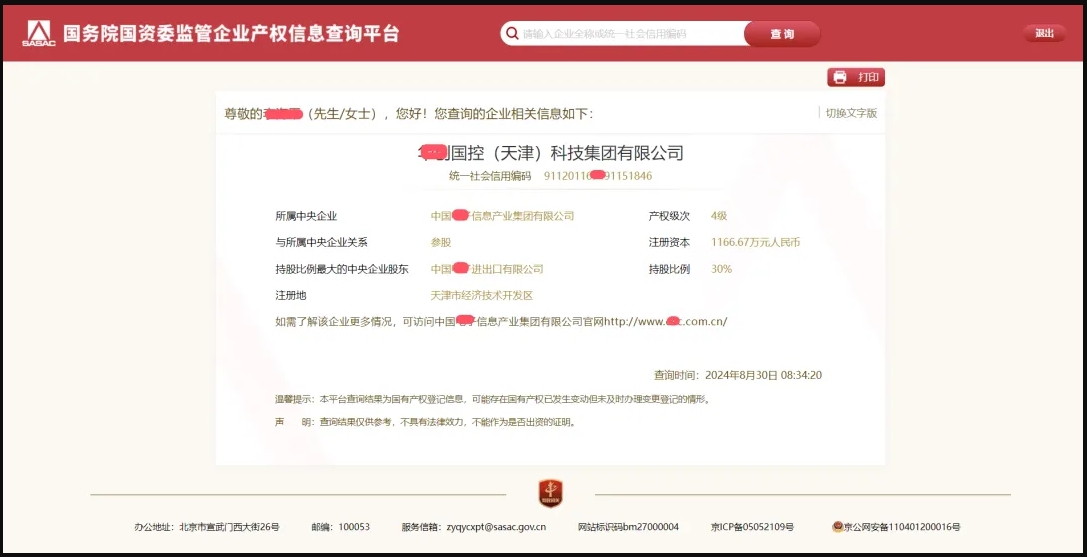This screenshot has height=557, width=1087.
Task: Click the 打印 print button
Action: tap(856, 77)
